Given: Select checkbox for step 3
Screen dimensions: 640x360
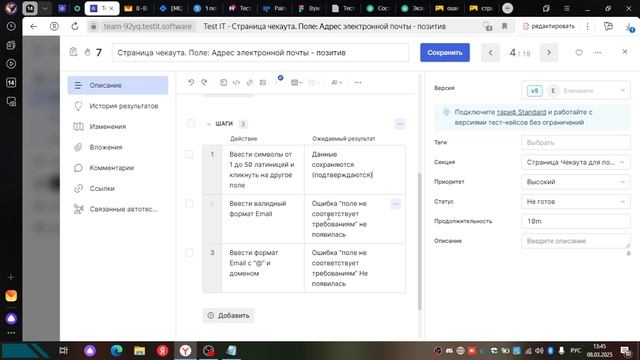Looking at the screenshot, I should click(189, 253).
